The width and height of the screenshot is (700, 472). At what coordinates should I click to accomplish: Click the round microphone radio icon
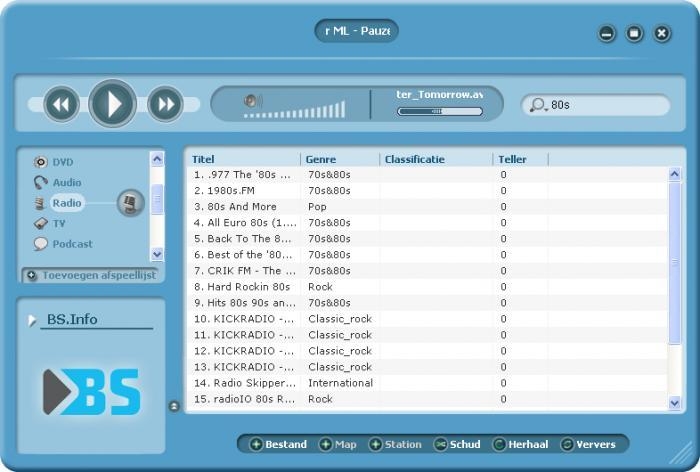[130, 203]
